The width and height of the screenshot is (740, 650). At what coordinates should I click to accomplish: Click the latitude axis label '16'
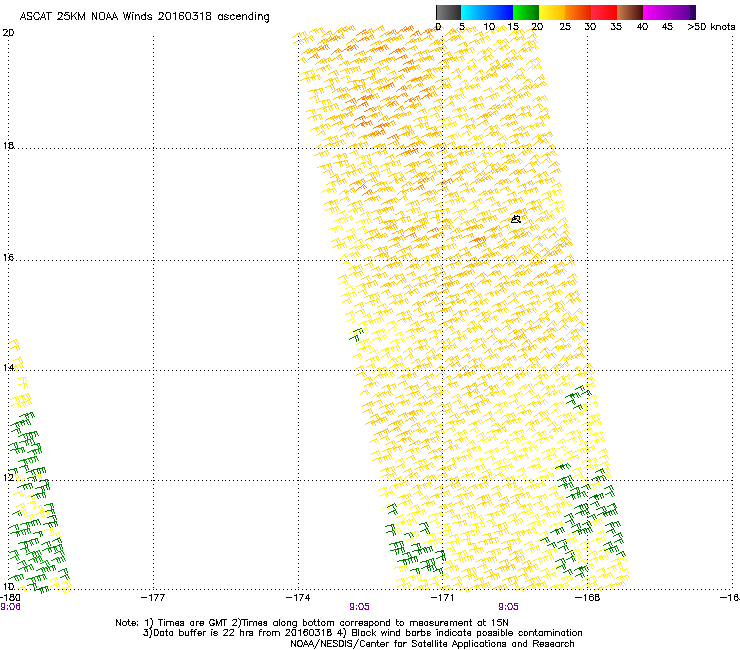(x=8, y=257)
